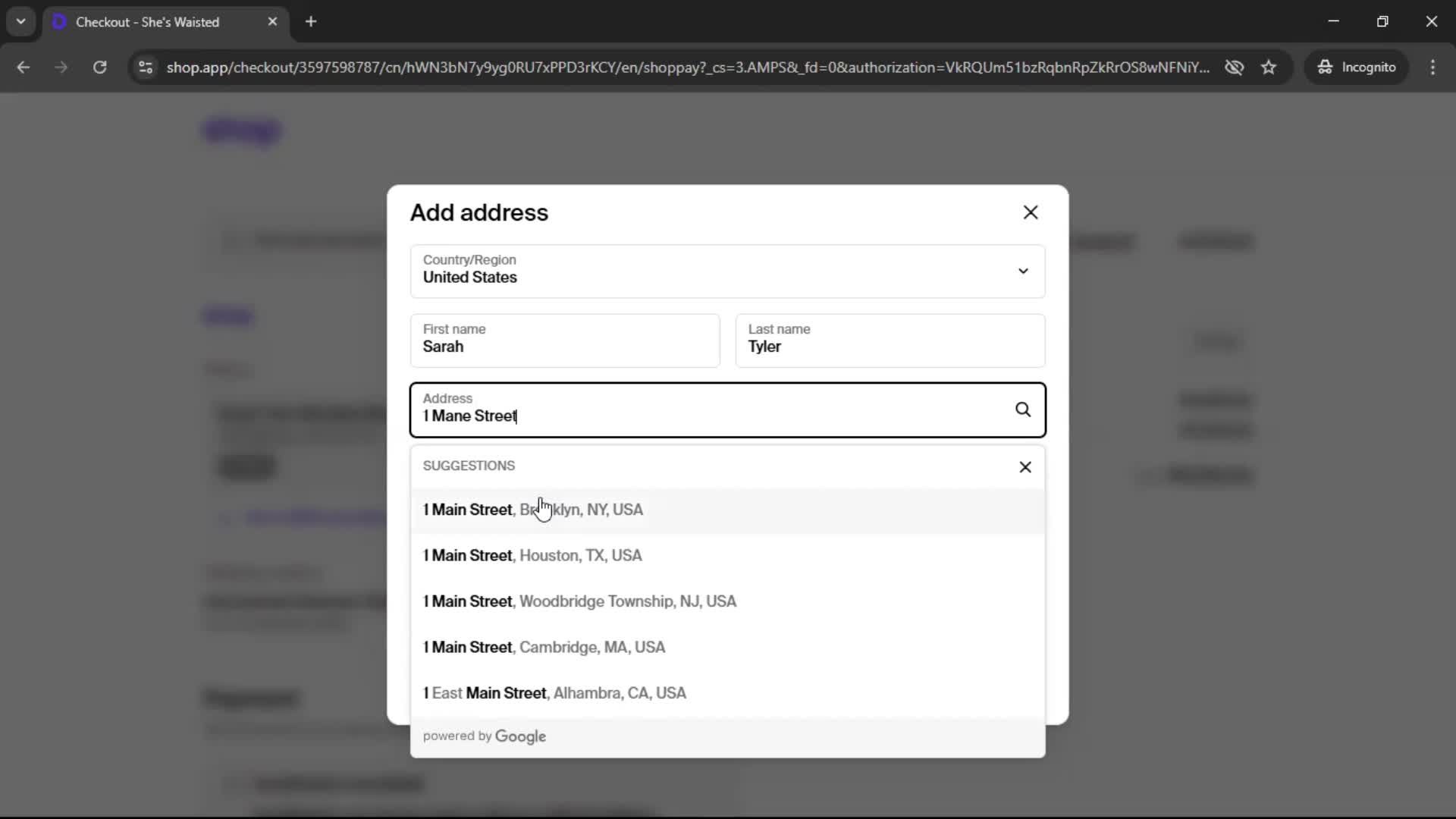This screenshot has height=819, width=1456.
Task: Select 1 Main Street, Brooklyn suggestion
Action: pyautogui.click(x=532, y=510)
